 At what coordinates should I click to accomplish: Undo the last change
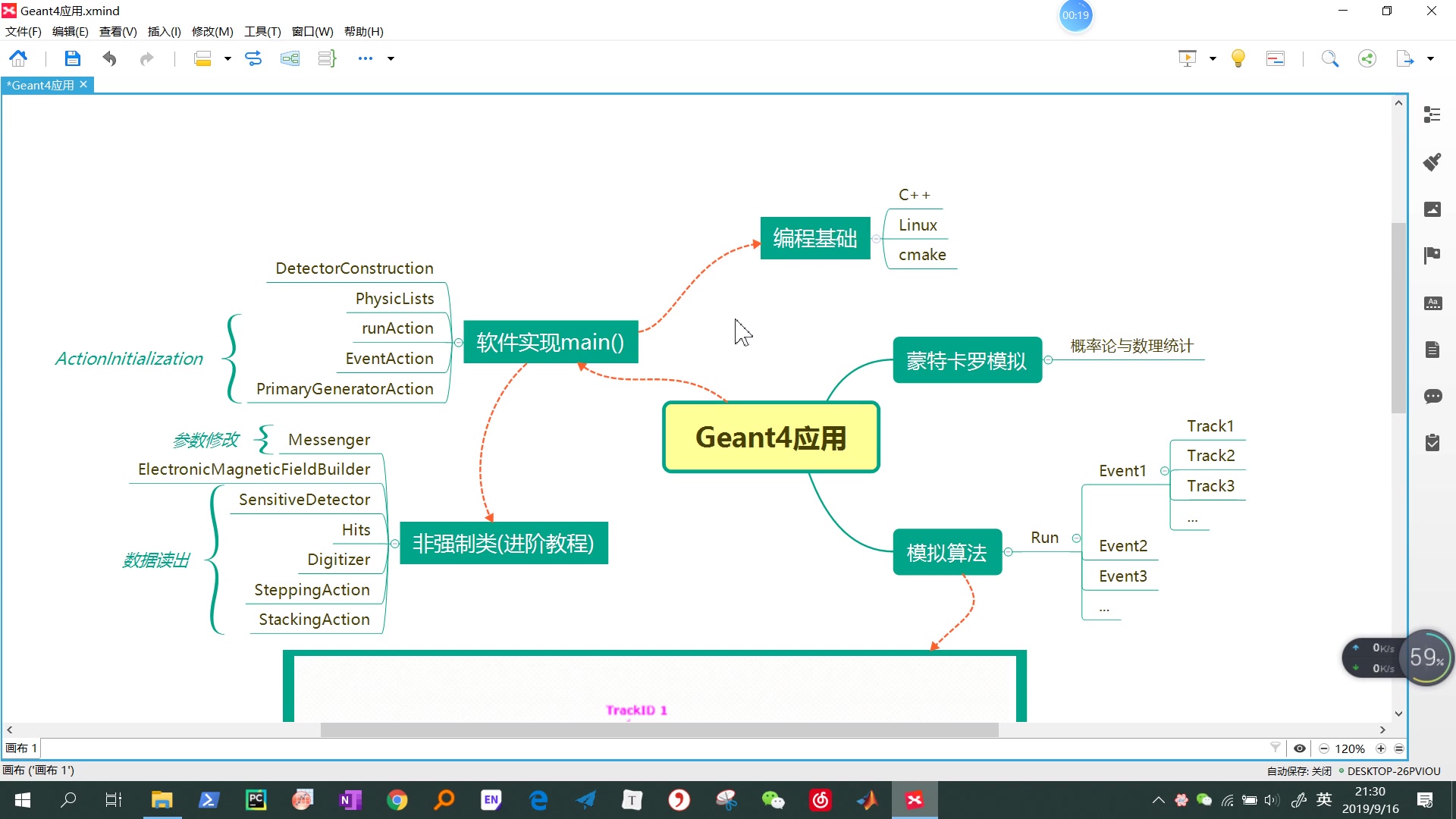(x=109, y=58)
